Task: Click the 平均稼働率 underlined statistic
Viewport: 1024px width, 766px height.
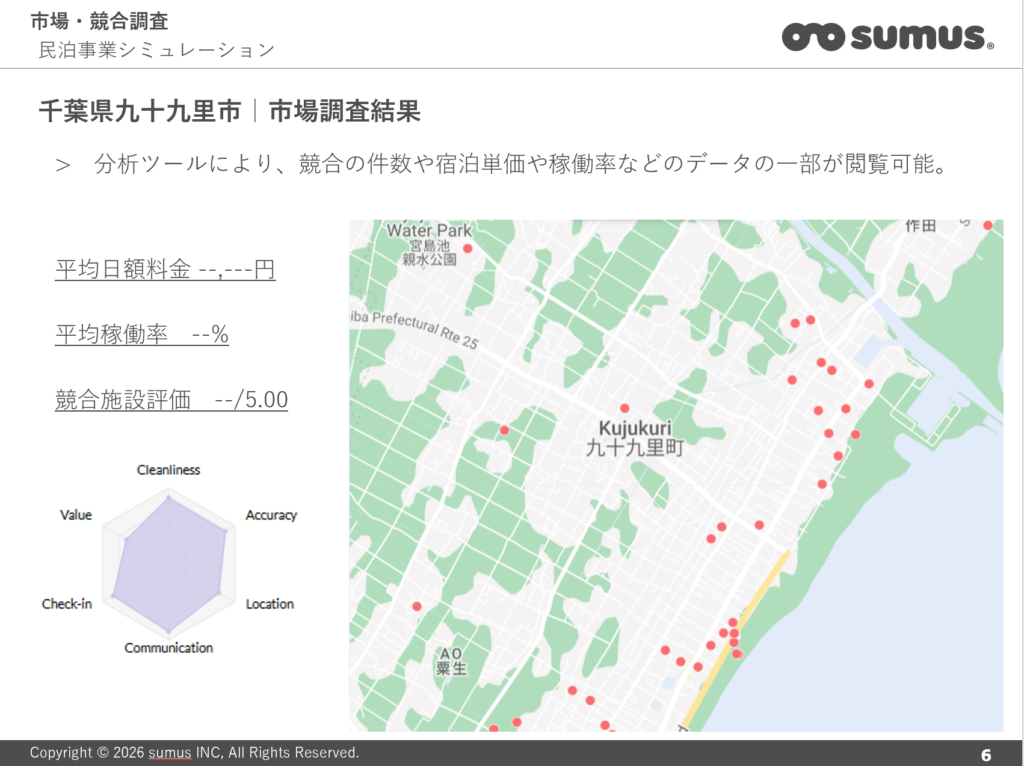Action: click(142, 335)
